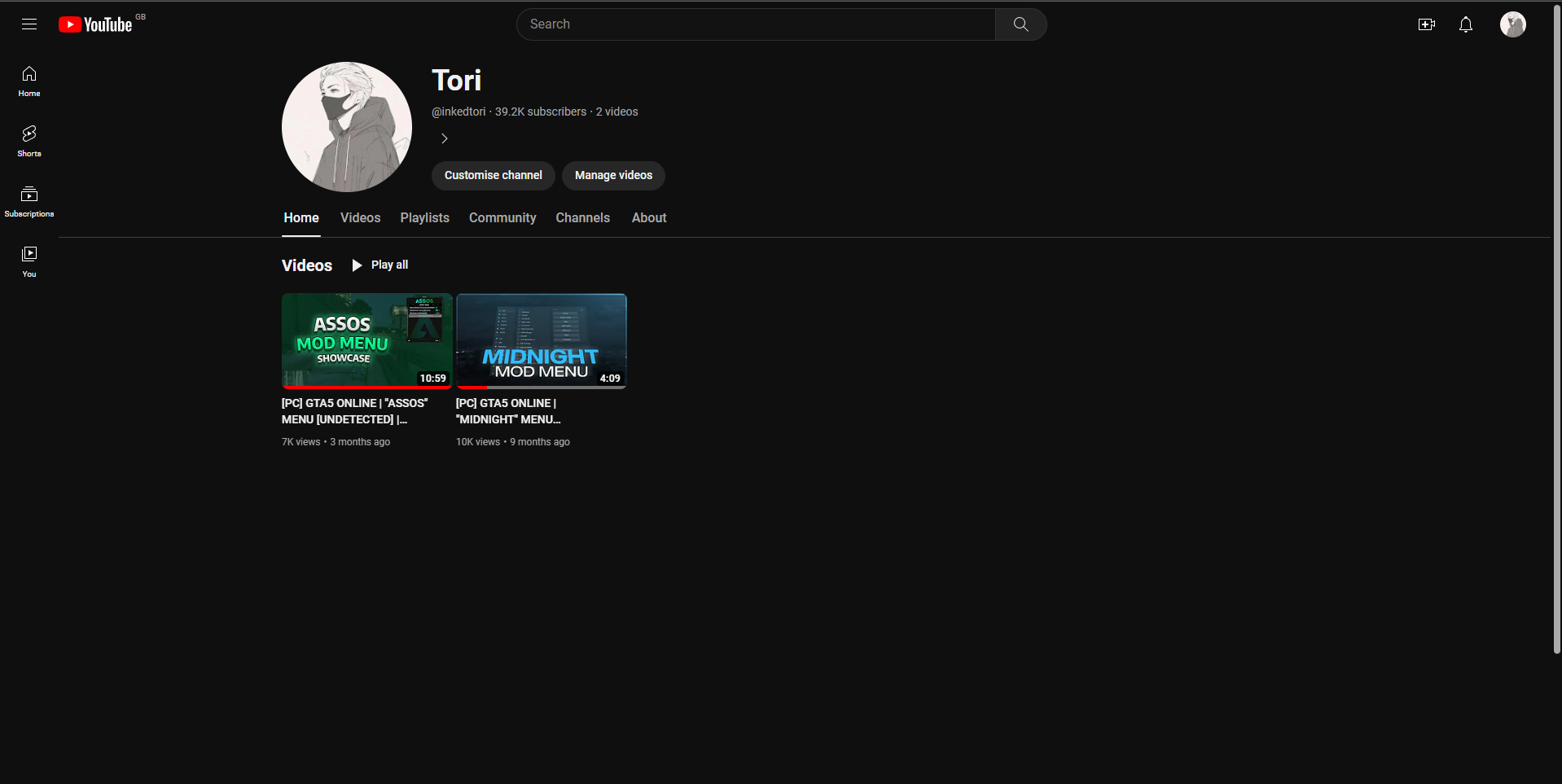Click '10K views • 9 months ago' text
Viewport: 1562px width, 784px height.
(x=513, y=442)
